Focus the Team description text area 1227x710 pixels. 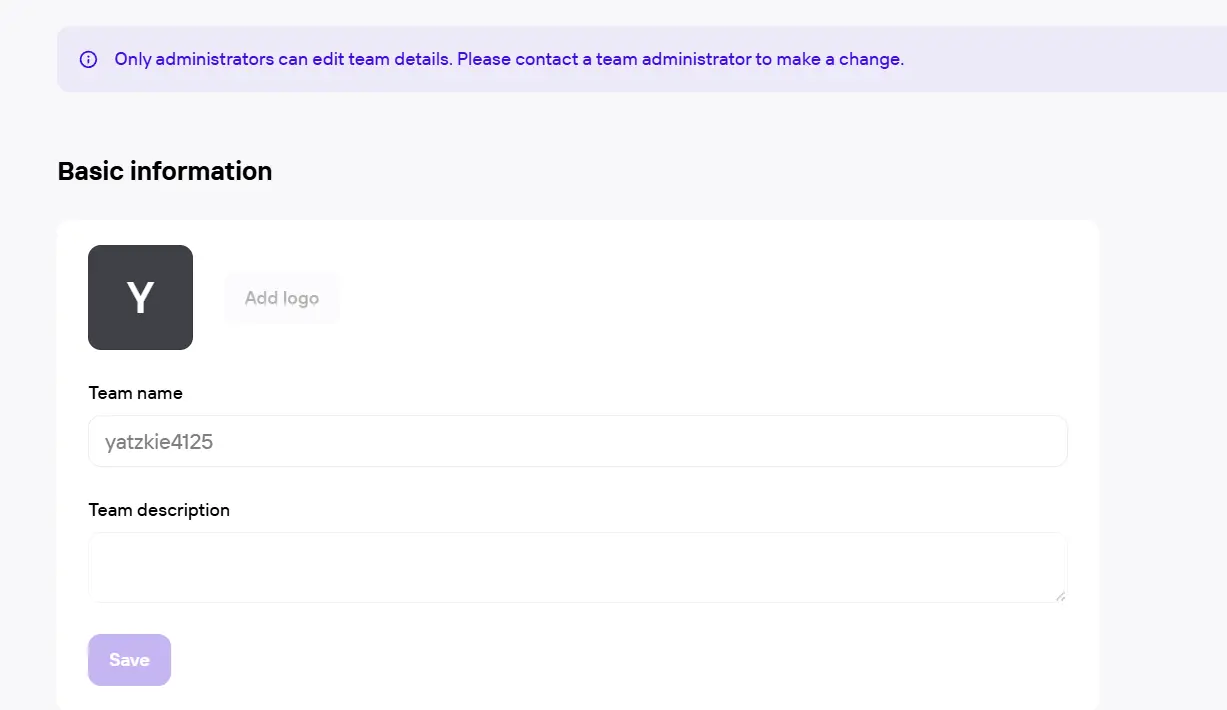(578, 567)
